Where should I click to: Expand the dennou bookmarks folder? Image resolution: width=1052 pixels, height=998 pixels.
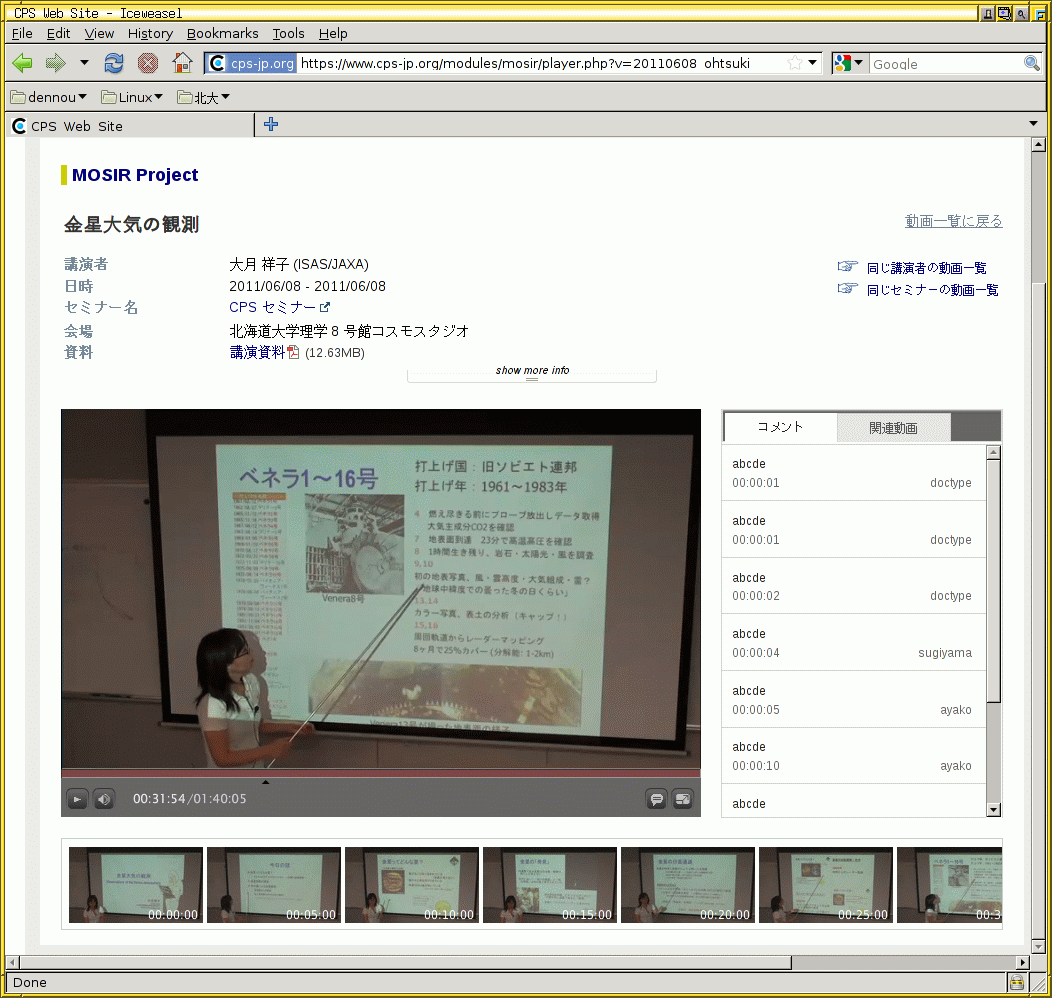(x=48, y=97)
